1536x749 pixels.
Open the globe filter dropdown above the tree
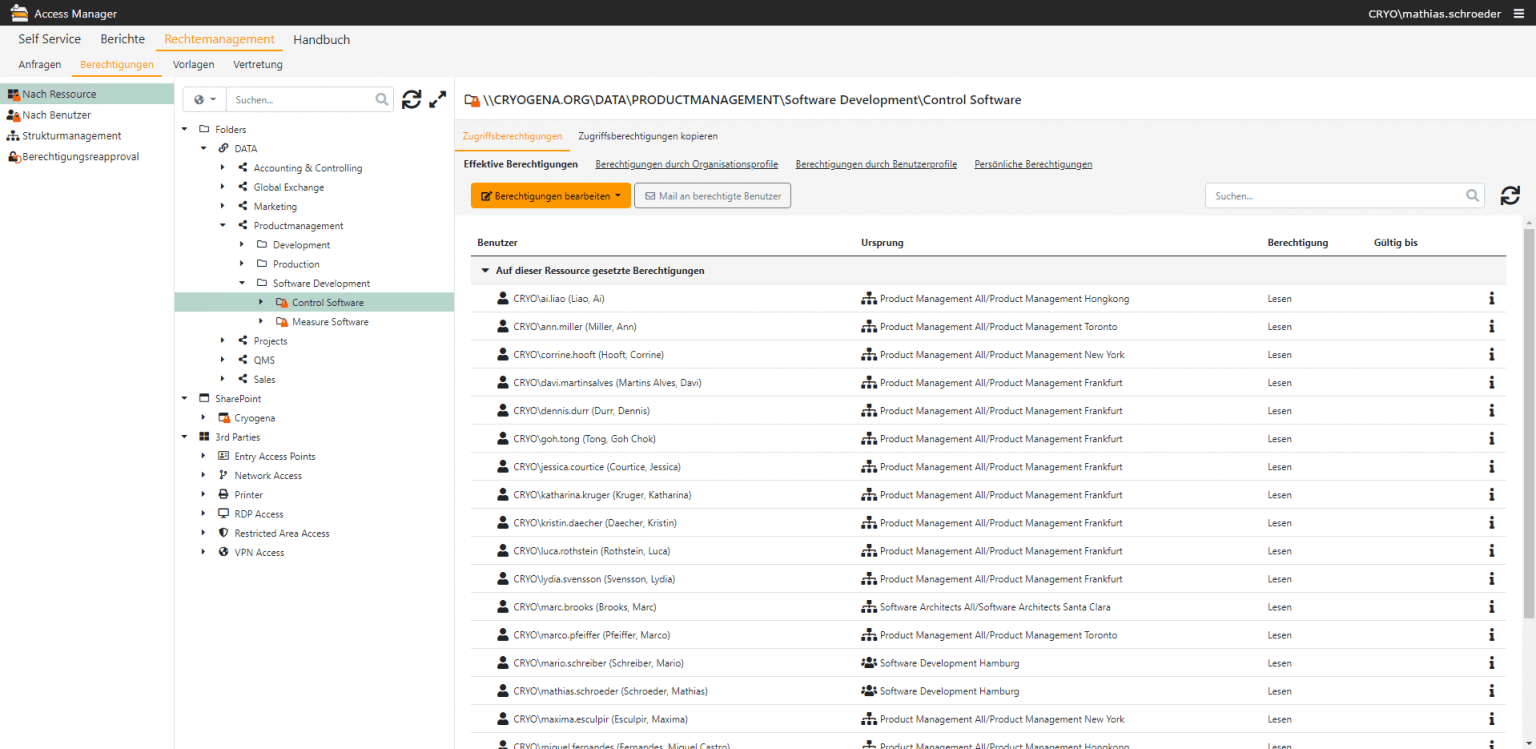tap(204, 99)
